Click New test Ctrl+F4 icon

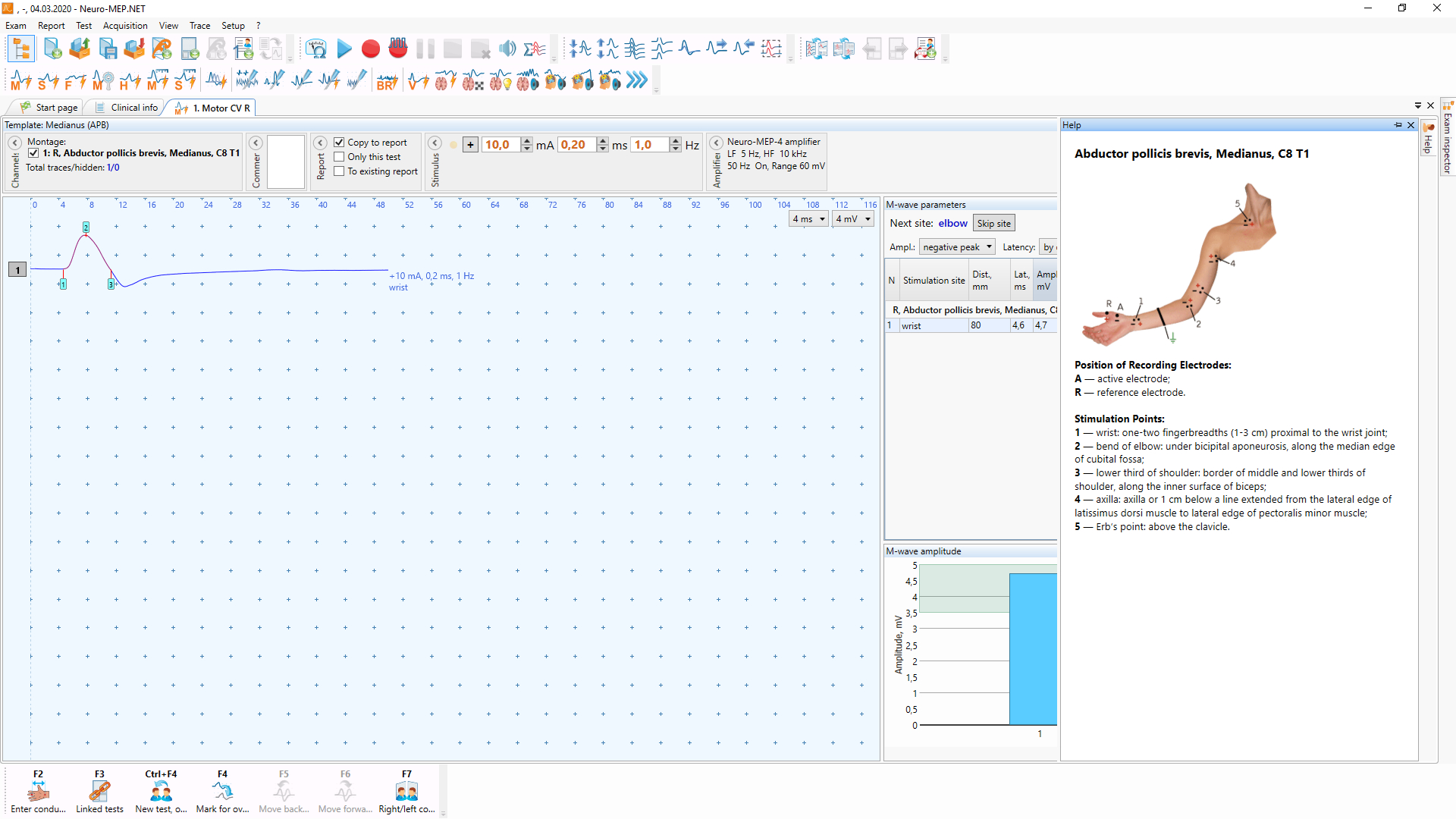pyautogui.click(x=161, y=792)
